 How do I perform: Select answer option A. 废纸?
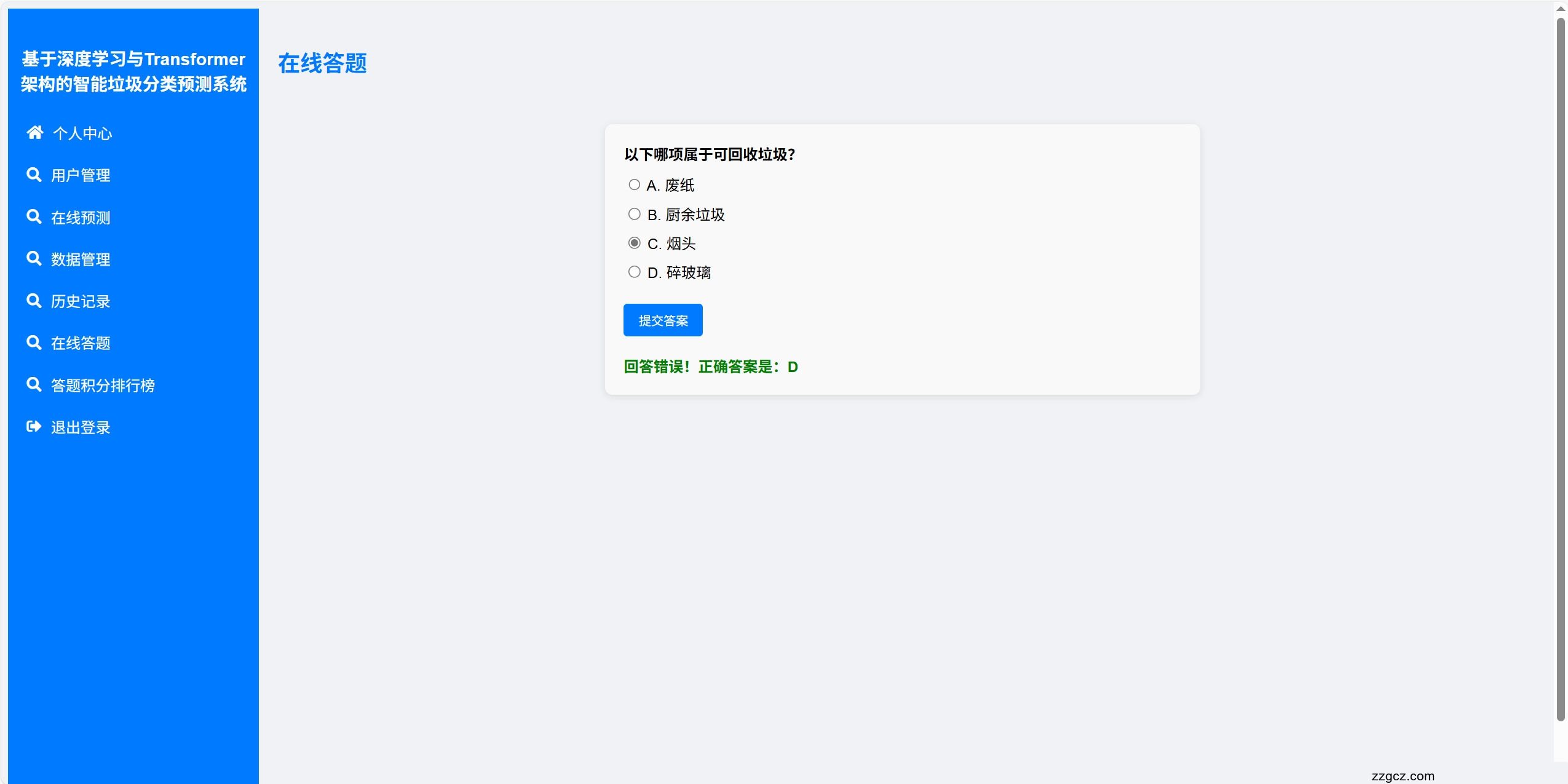coord(634,184)
